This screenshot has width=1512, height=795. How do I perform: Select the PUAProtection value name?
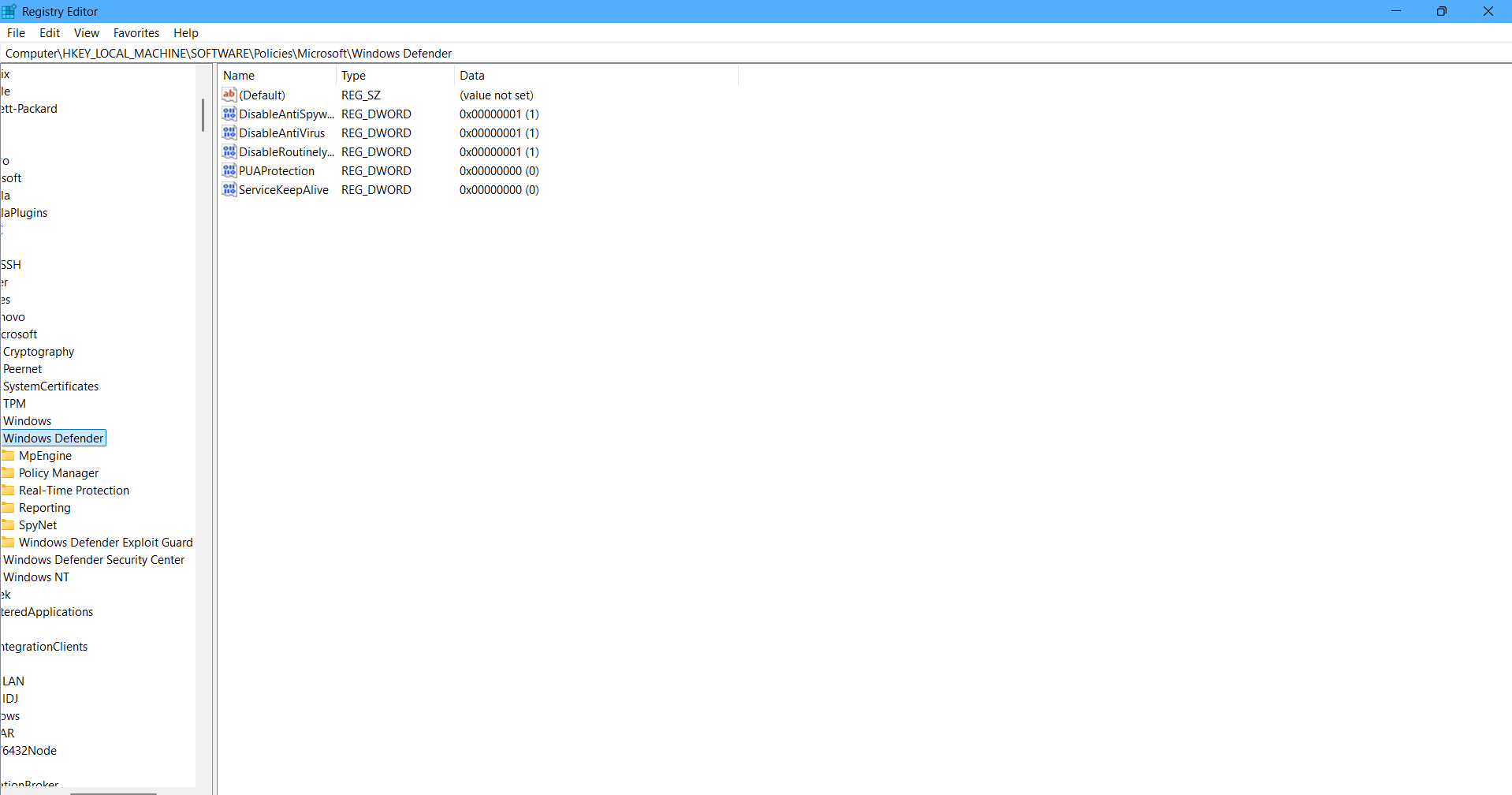tap(277, 171)
